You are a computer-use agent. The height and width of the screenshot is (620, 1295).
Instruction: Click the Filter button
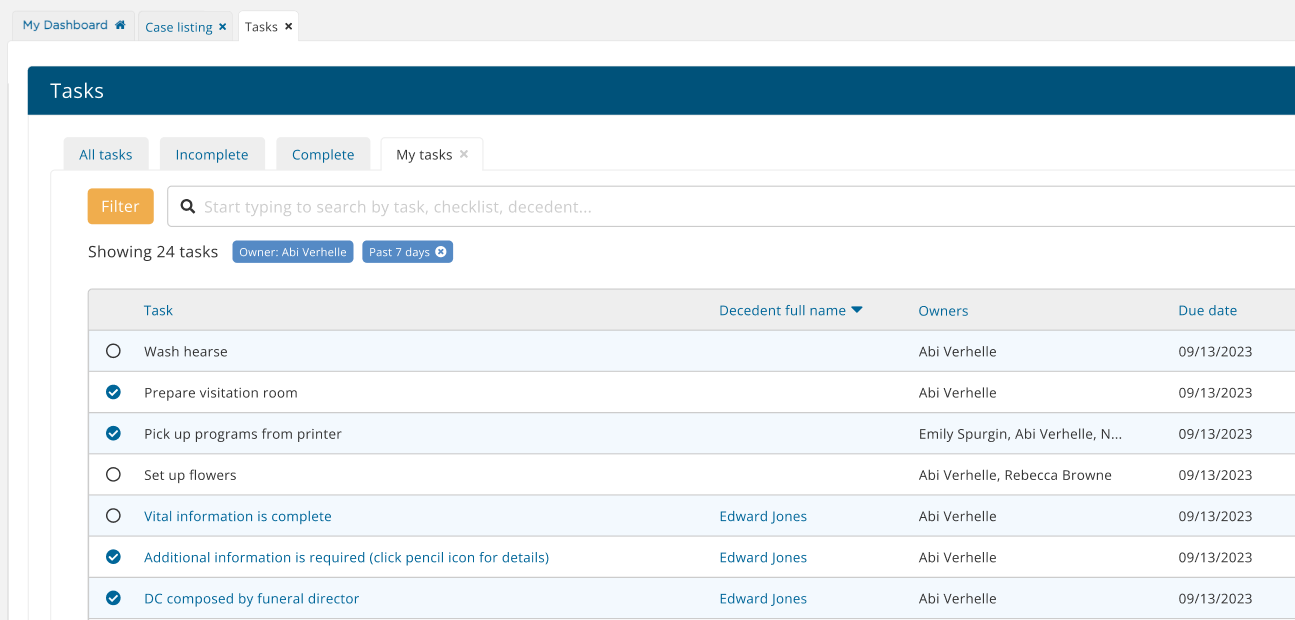120,206
